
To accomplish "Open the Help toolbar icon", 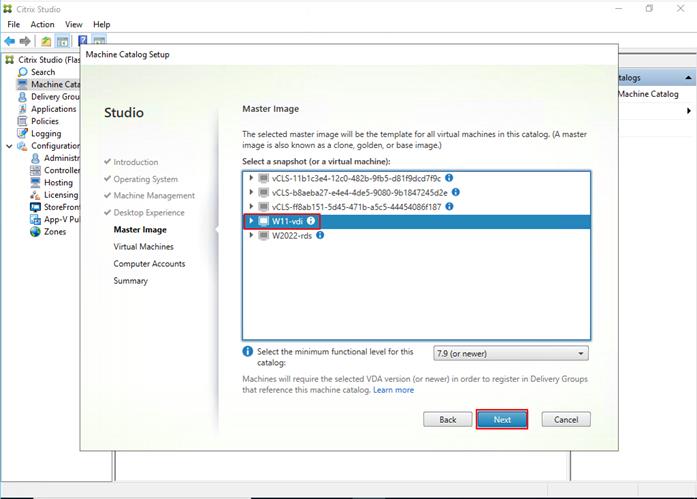I will [83, 41].
